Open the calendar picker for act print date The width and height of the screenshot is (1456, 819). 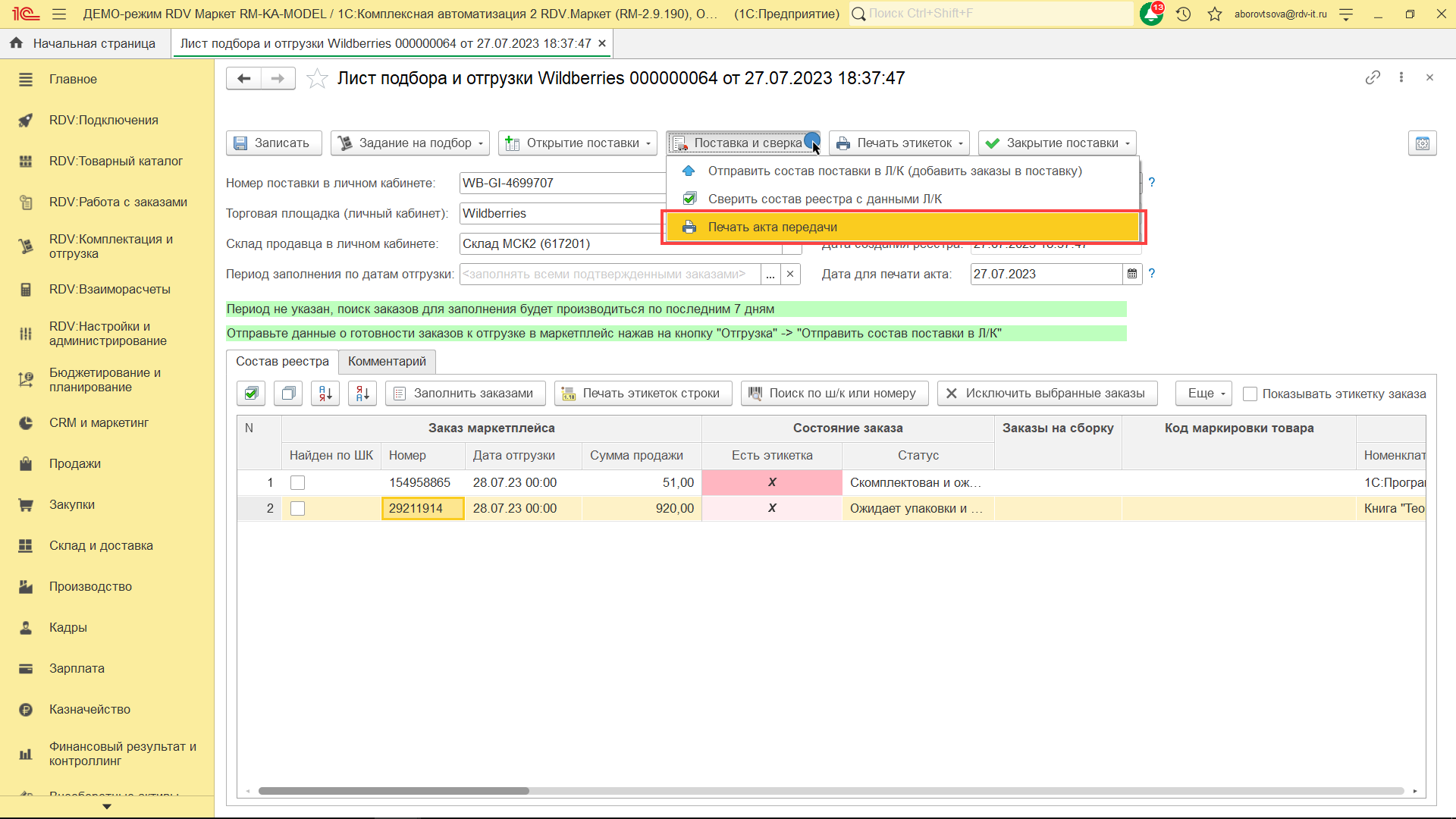pos(1132,274)
